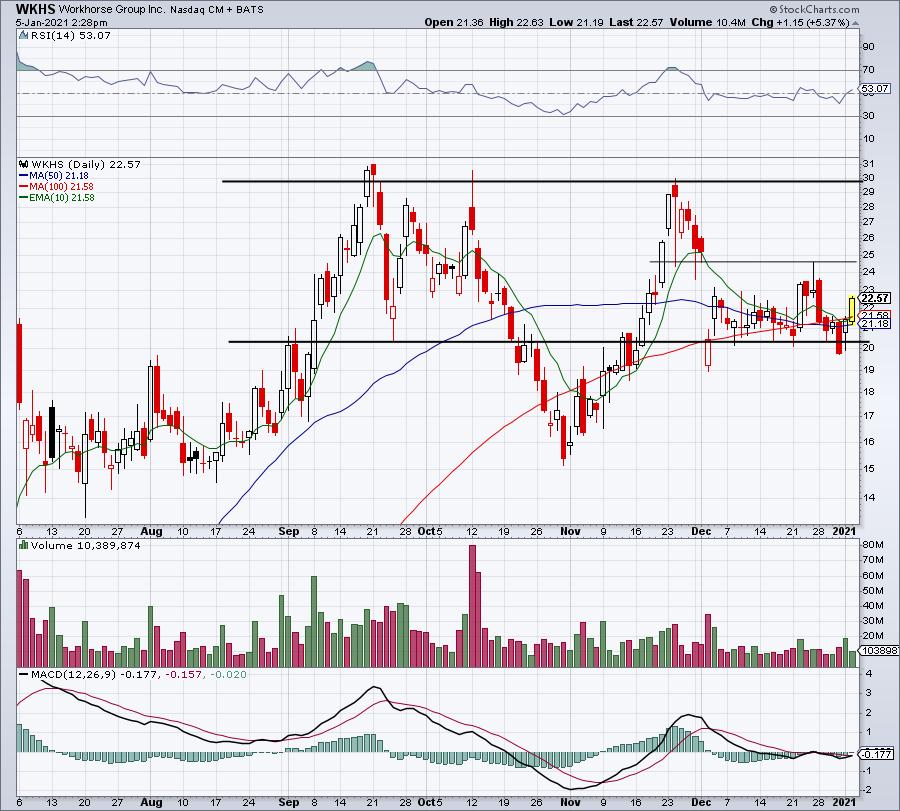This screenshot has height=811, width=900.
Task: Click the 2021 label on the bottom MACD axis
Action: pos(844,802)
